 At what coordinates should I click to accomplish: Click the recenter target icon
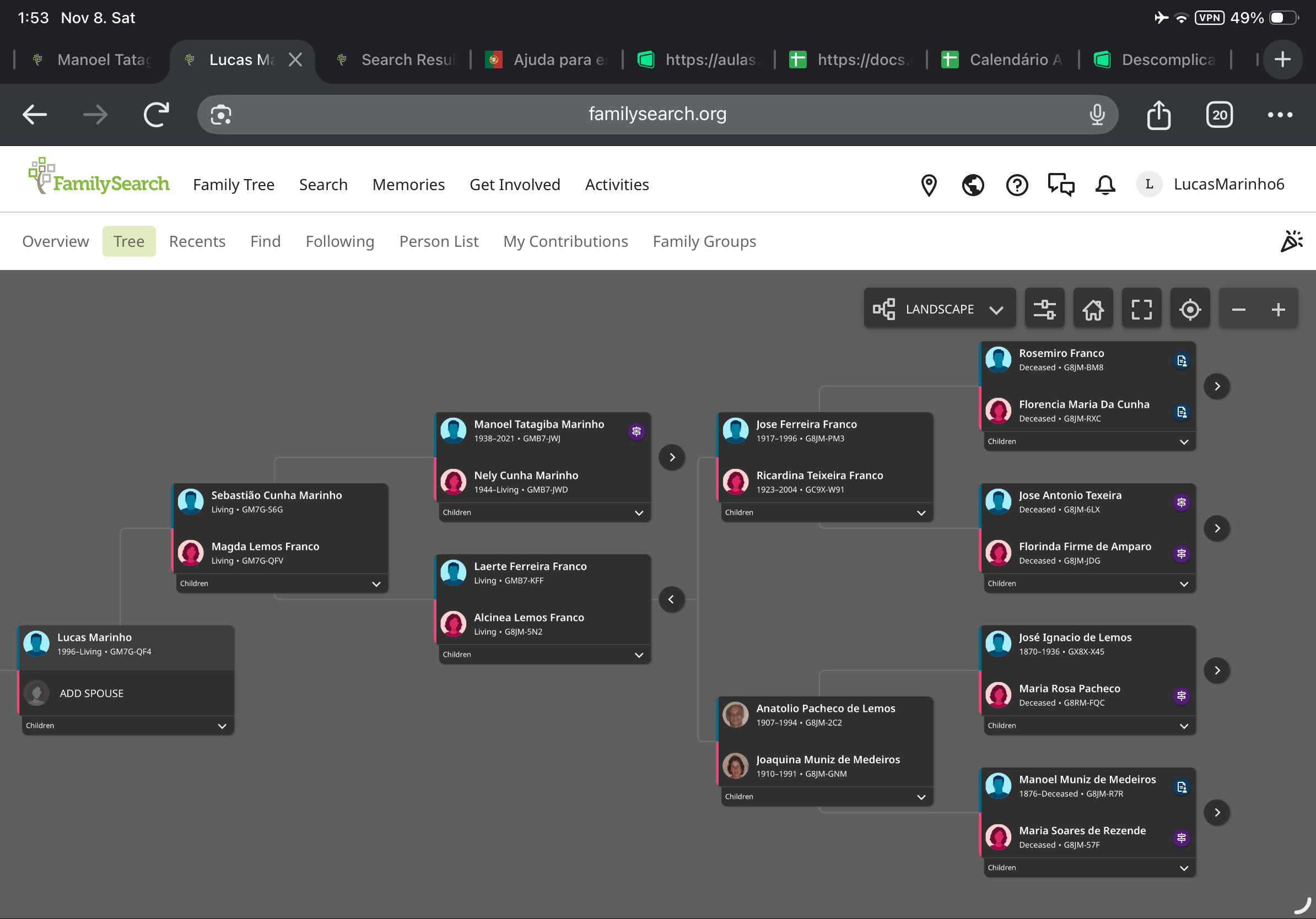(x=1190, y=310)
